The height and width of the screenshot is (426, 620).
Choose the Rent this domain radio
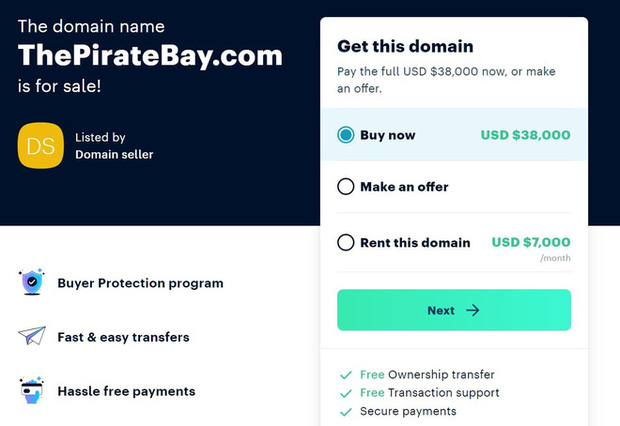(x=346, y=242)
